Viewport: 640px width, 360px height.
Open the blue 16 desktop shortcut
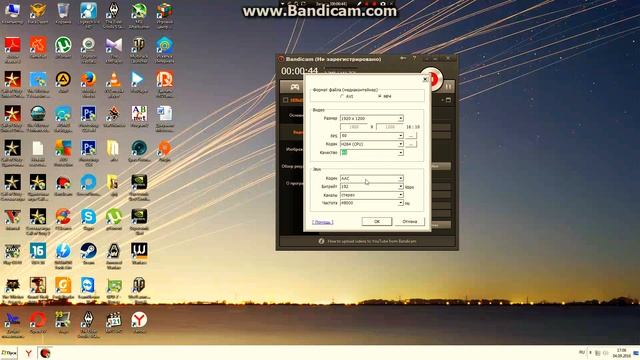38,253
